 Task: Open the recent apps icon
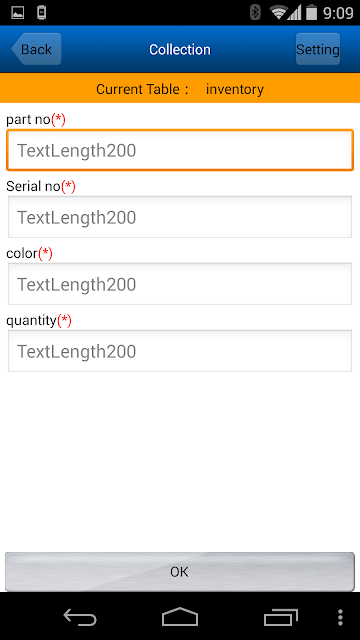click(x=281, y=617)
